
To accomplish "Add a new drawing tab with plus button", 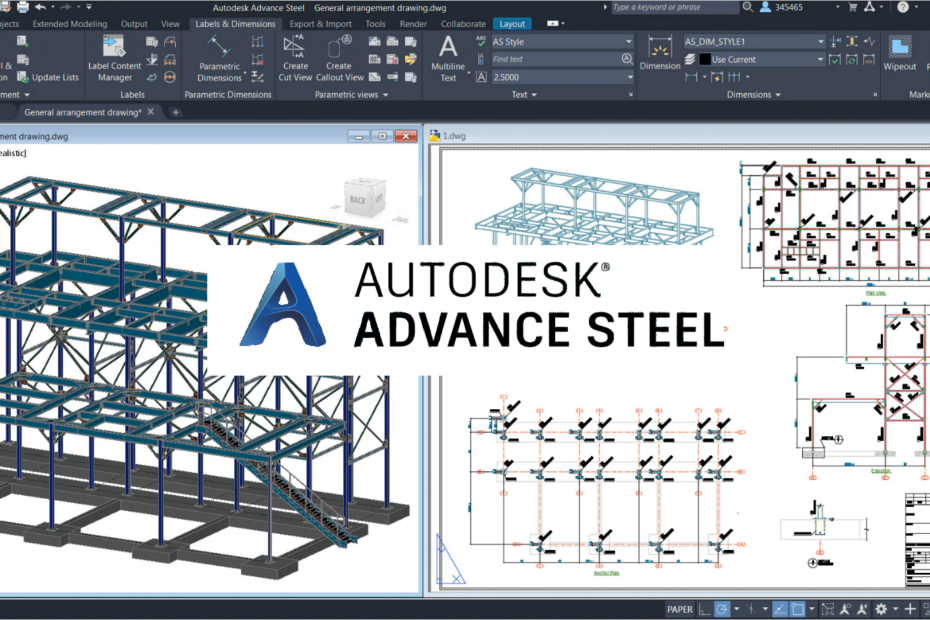I will 176,112.
